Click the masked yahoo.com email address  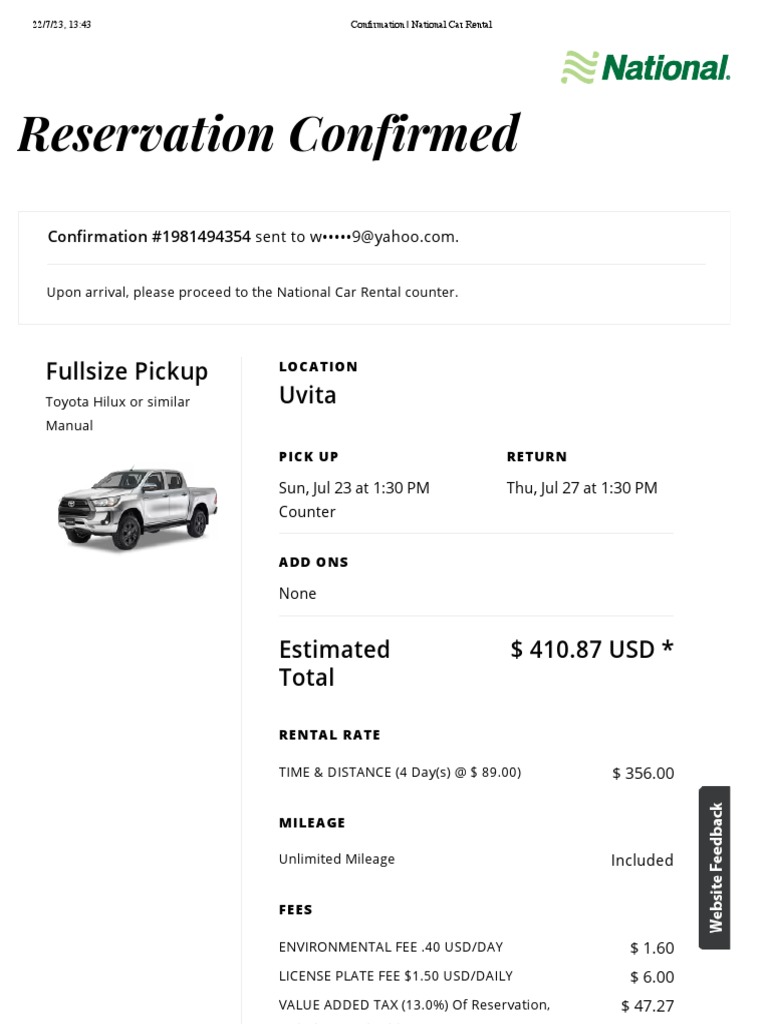383,237
